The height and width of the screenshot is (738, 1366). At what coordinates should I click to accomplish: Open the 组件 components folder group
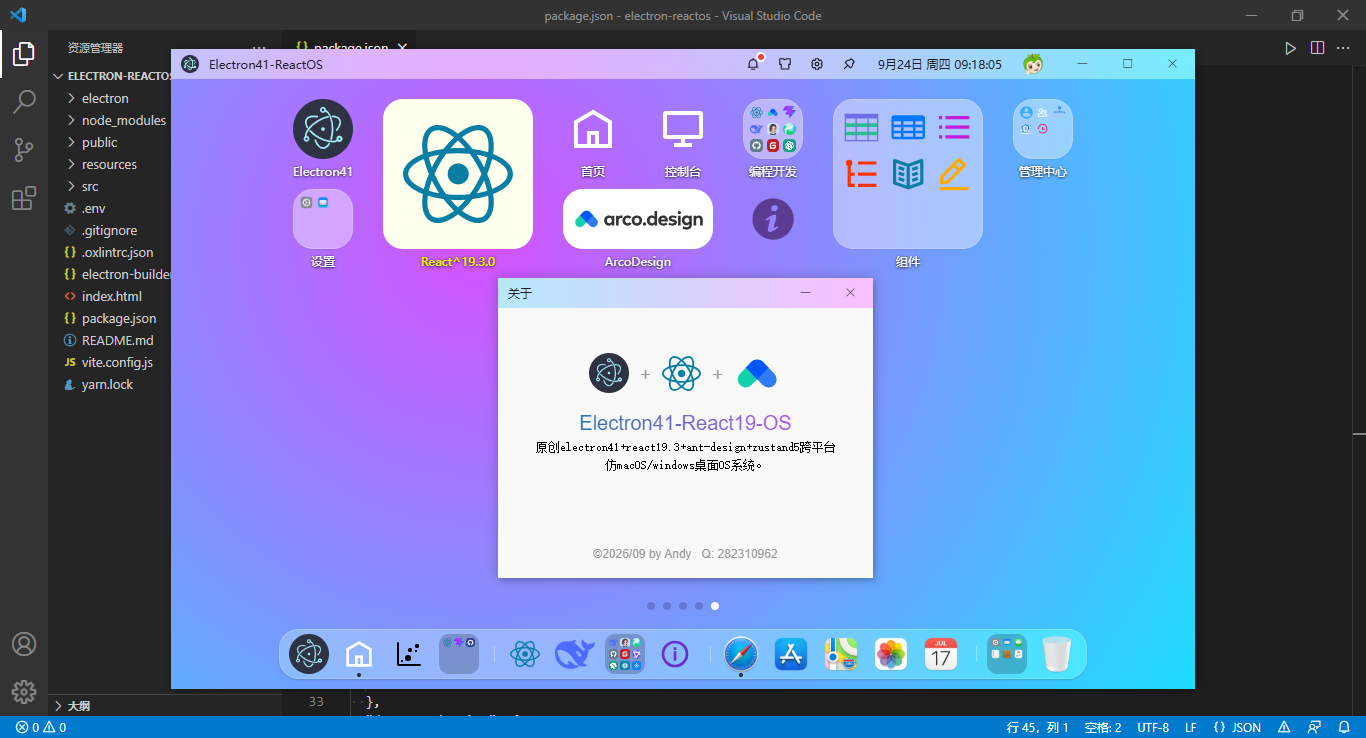(x=908, y=174)
